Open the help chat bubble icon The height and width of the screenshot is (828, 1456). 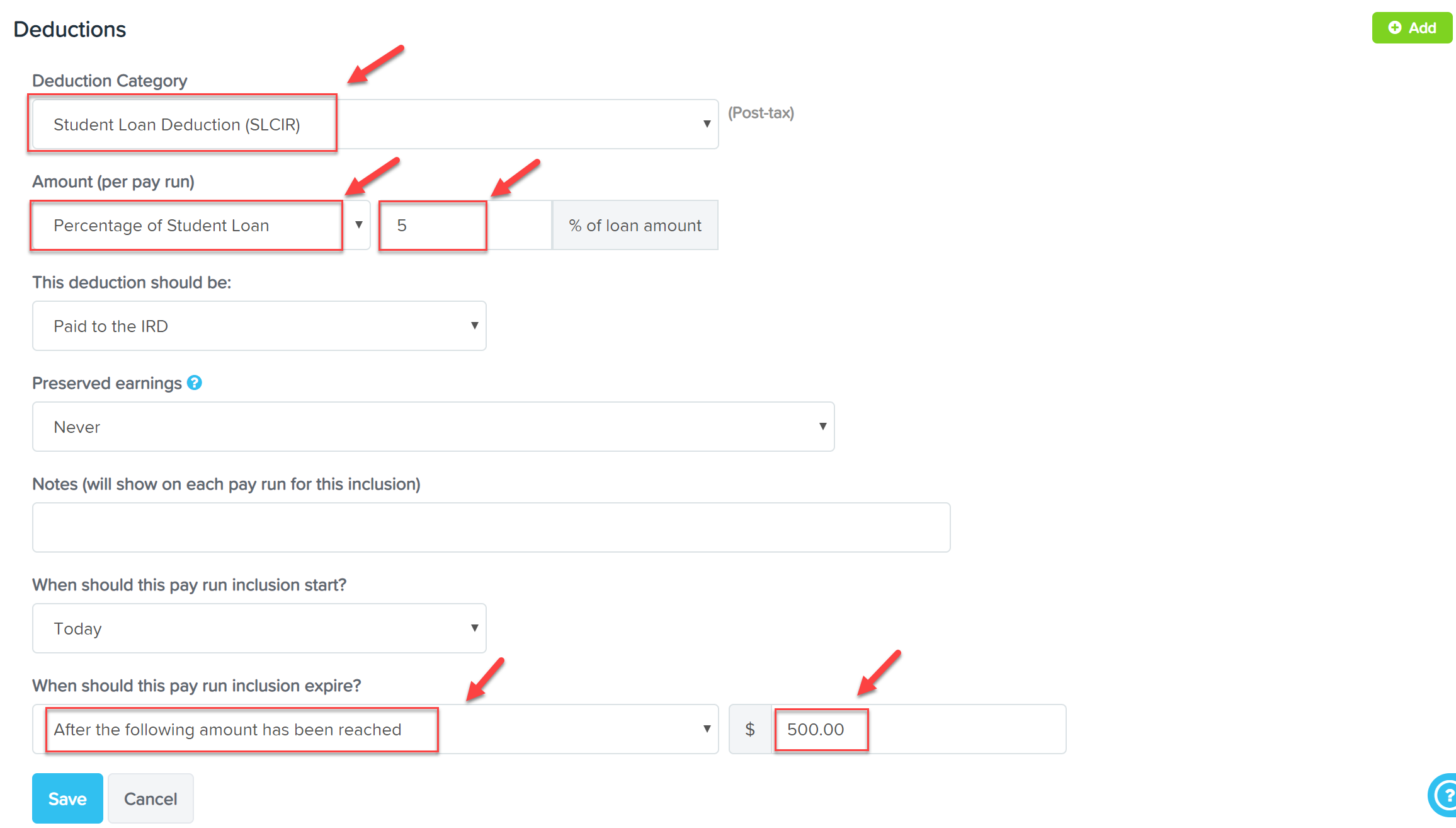pos(1443,795)
